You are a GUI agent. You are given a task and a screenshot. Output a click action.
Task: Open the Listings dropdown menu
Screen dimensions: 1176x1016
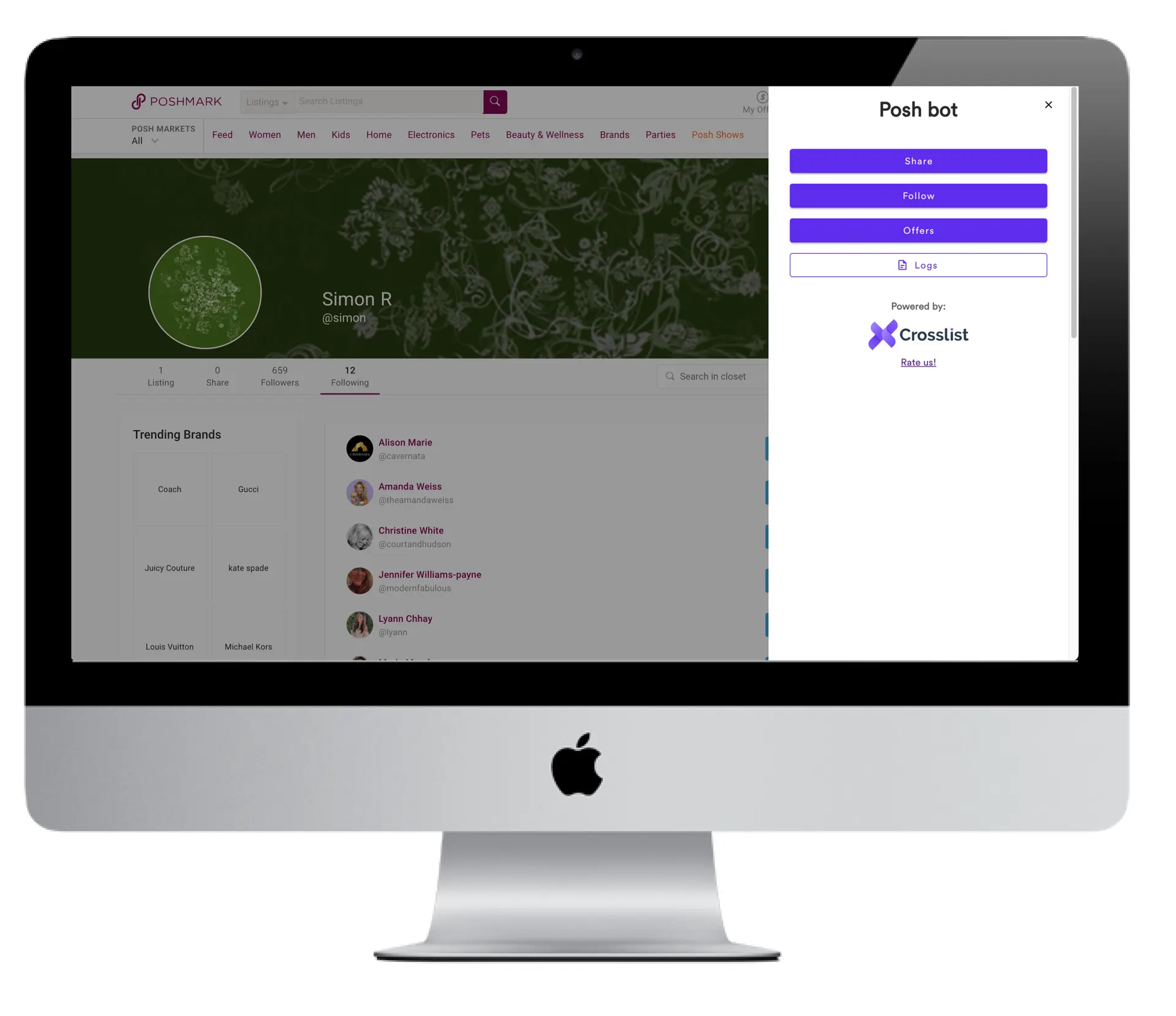click(265, 102)
